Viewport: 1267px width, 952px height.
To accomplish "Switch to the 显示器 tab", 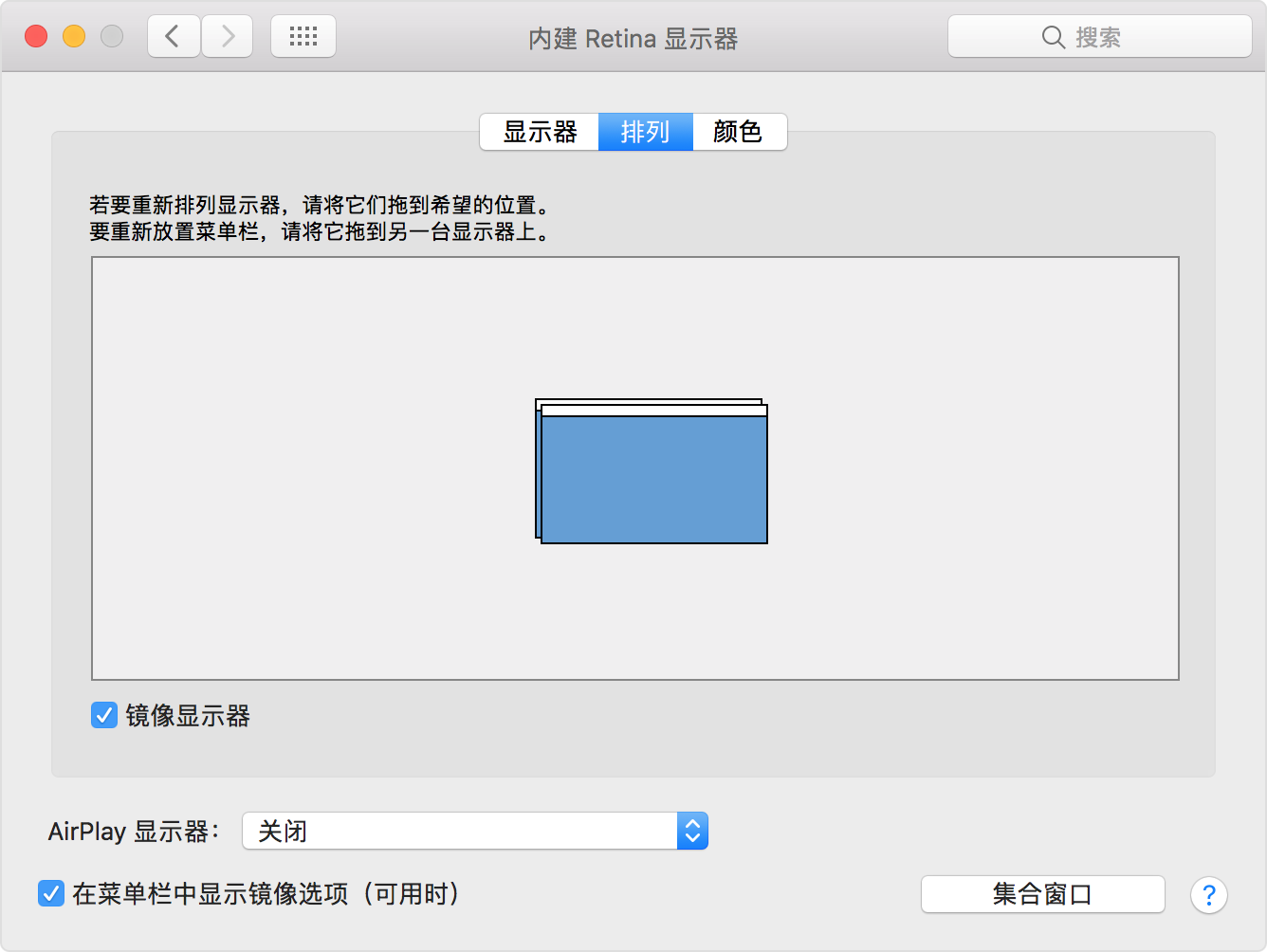I will (540, 132).
